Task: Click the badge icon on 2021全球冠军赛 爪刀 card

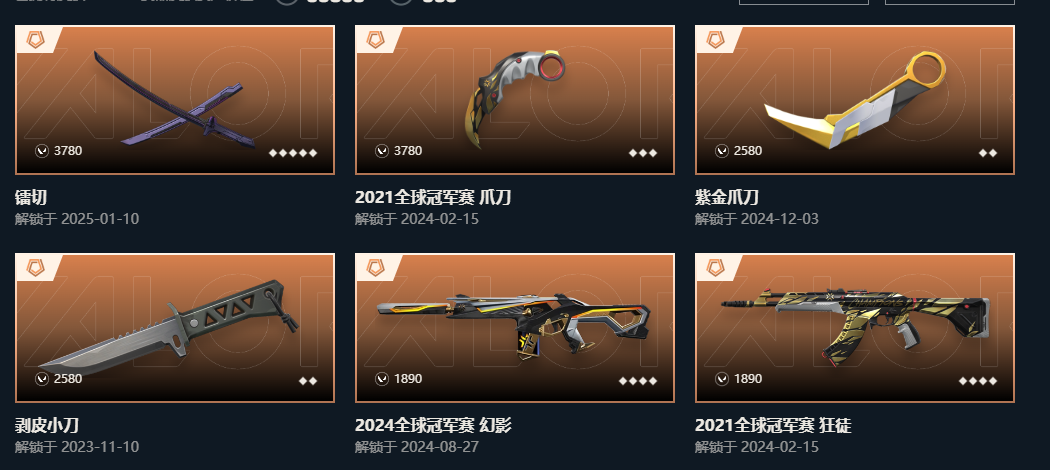Action: [x=375, y=40]
